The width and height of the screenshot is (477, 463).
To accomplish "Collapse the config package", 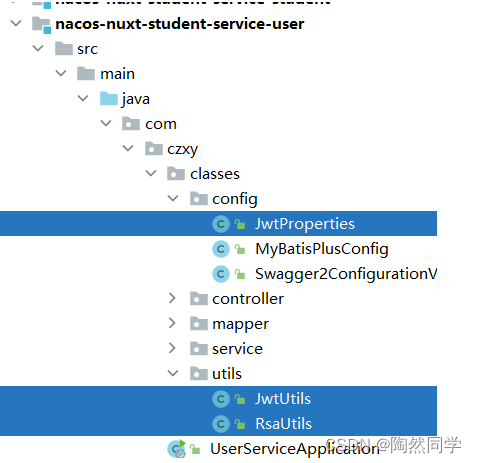I will point(173,199).
